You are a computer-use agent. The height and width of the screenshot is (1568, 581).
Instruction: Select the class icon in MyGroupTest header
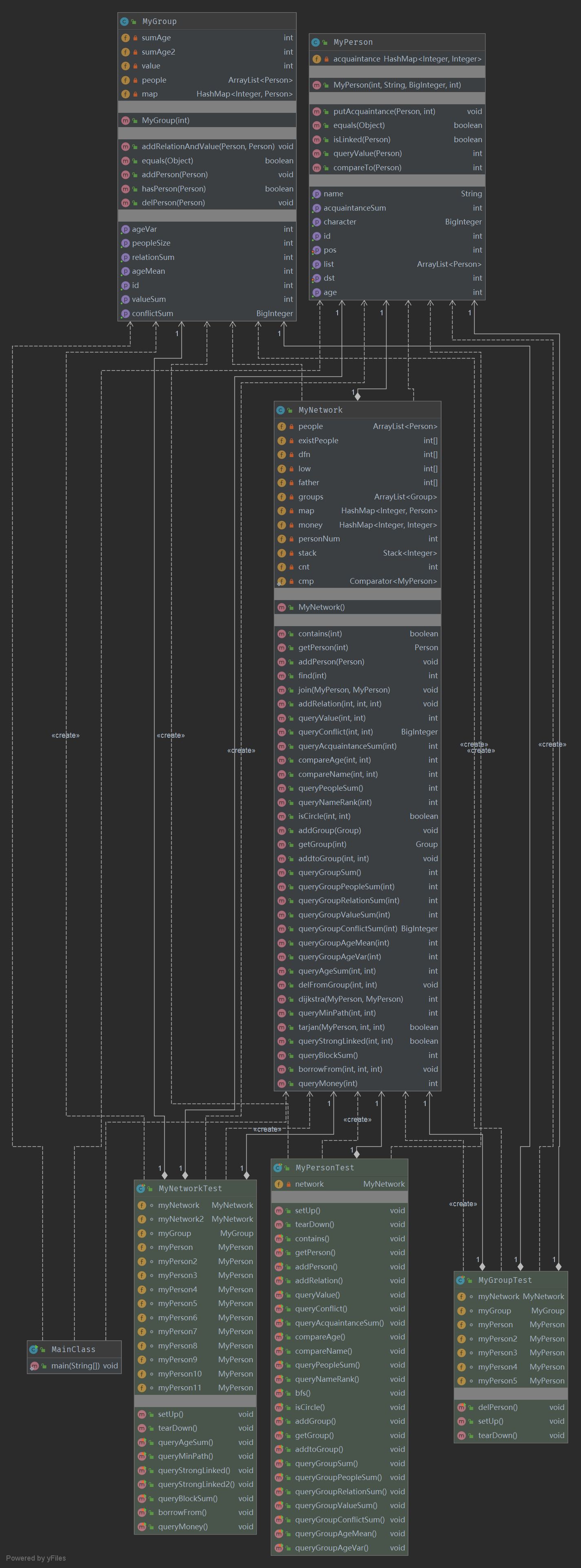pyautogui.click(x=460, y=1280)
